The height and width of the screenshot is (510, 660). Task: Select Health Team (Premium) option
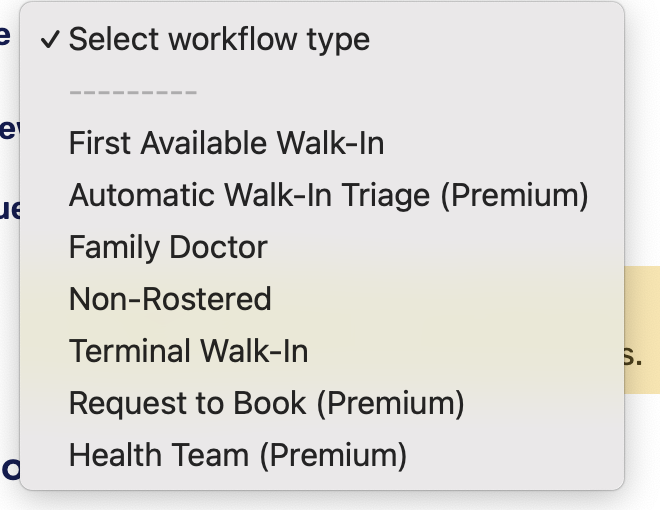click(x=237, y=455)
